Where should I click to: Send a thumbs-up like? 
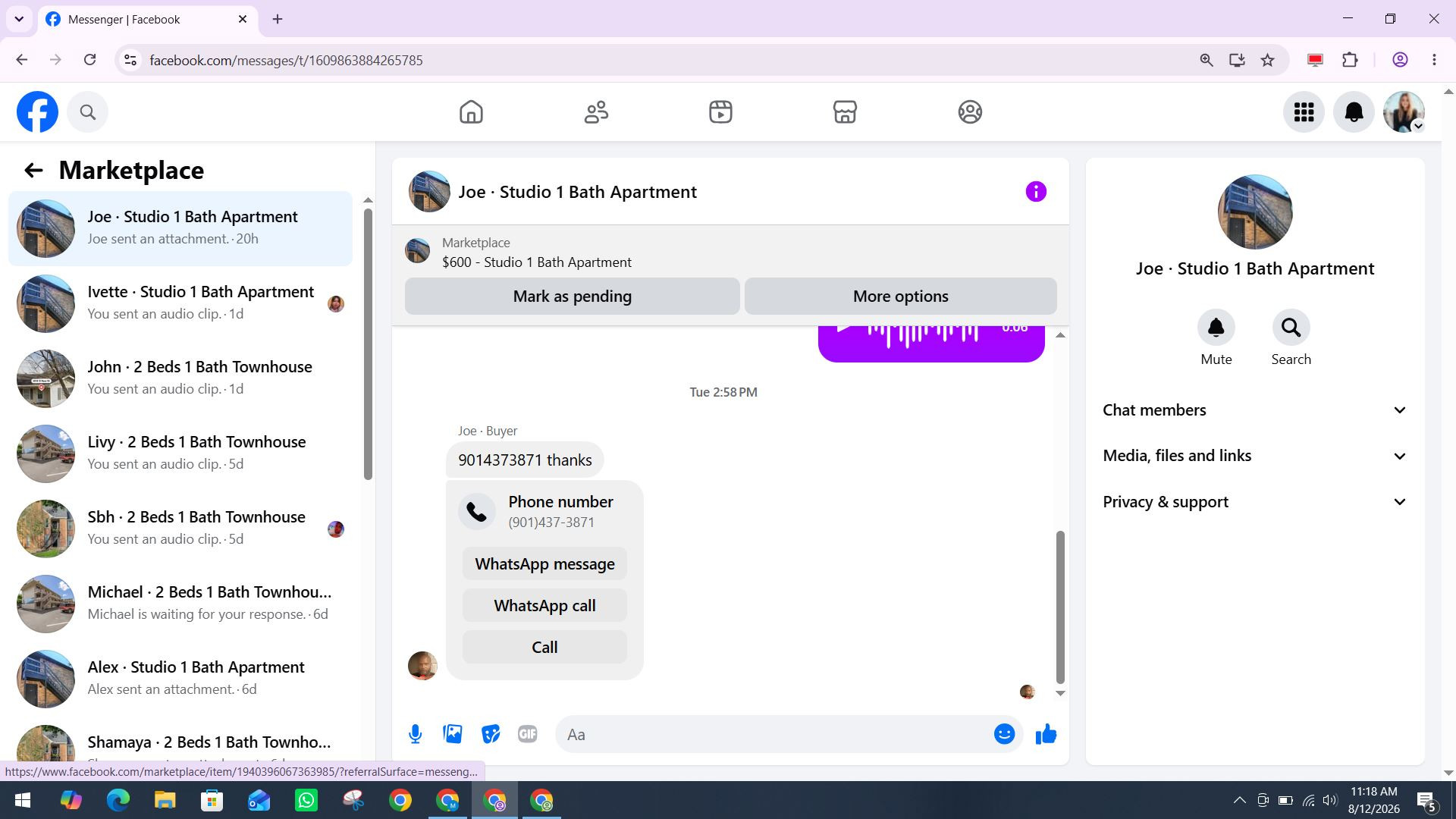tap(1046, 734)
